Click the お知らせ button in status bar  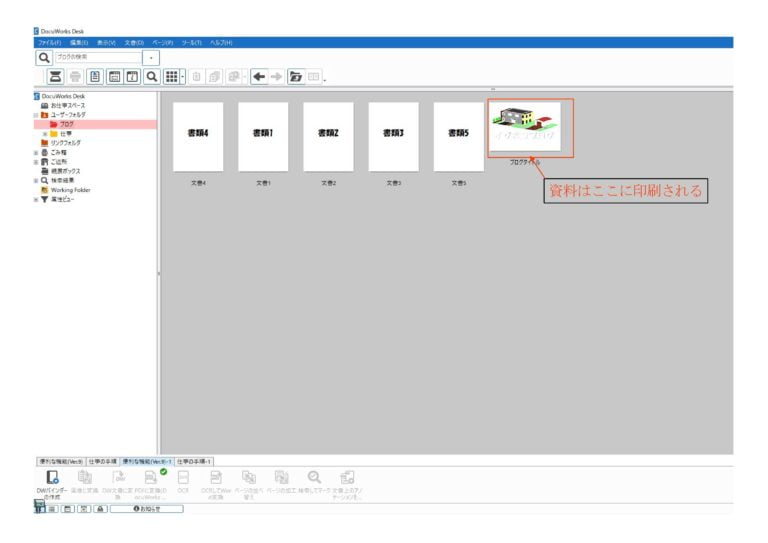pos(146,509)
